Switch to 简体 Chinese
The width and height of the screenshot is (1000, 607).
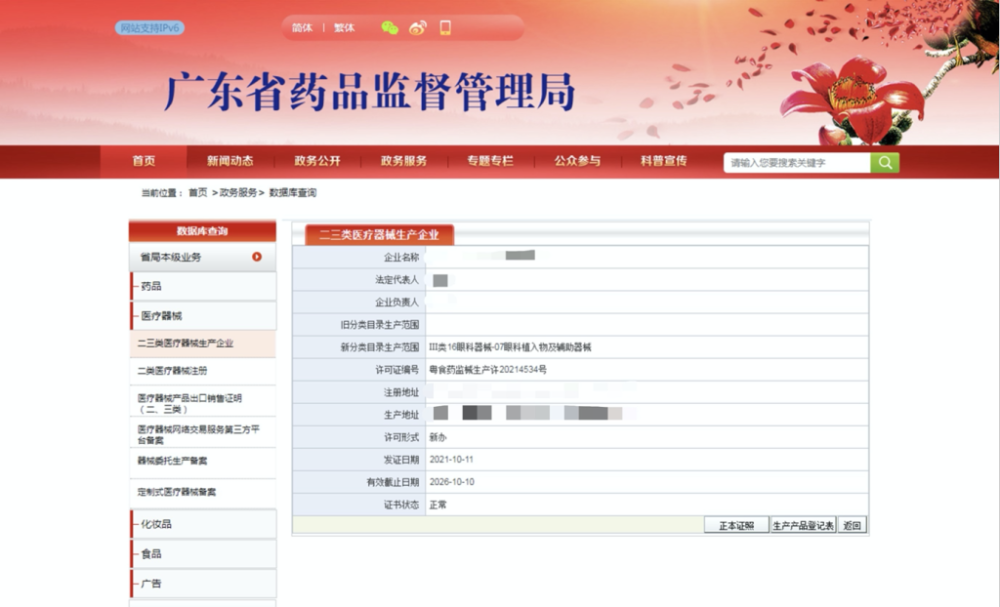pyautogui.click(x=302, y=28)
